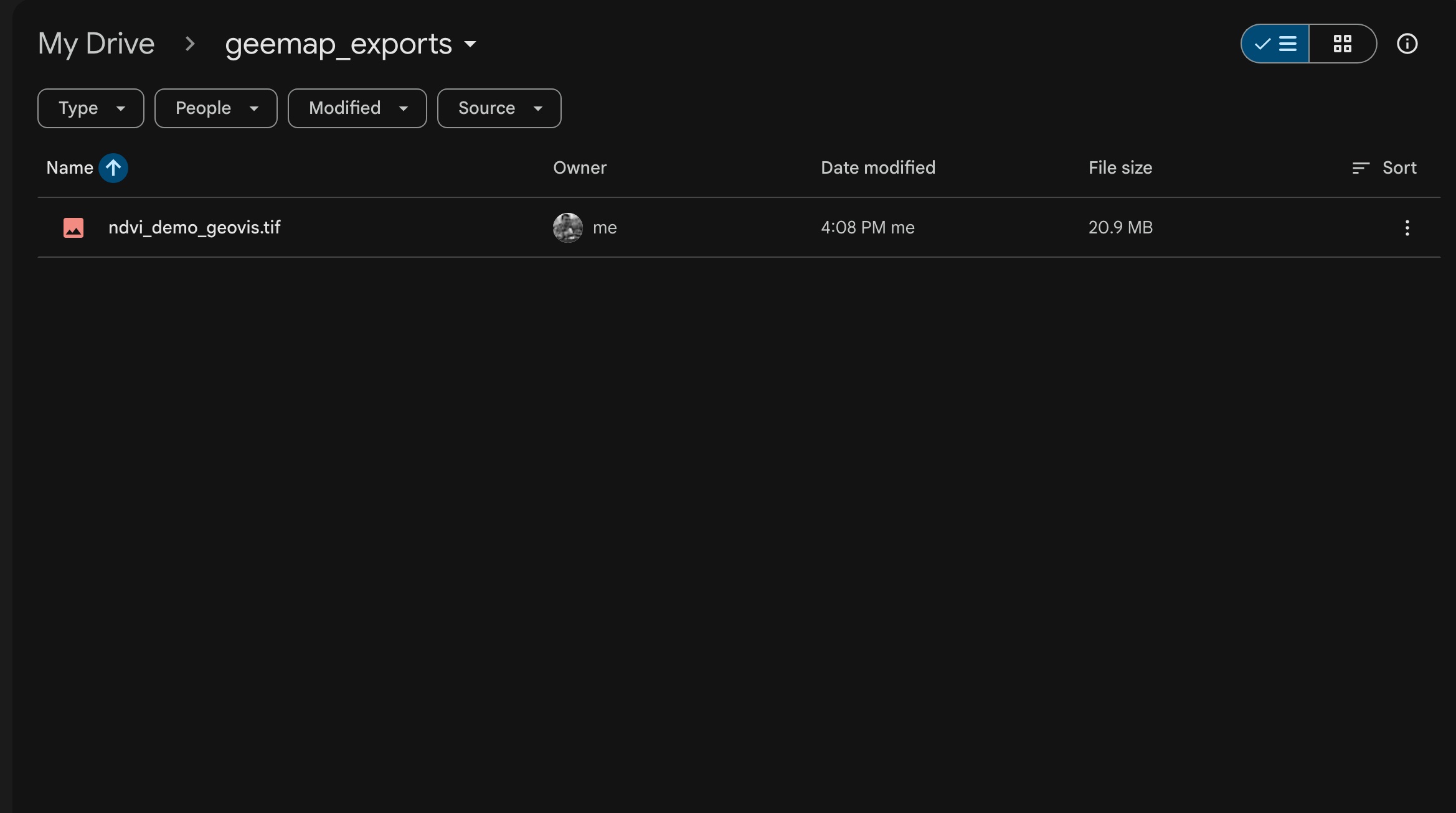Click the owner avatar picture
Image resolution: width=1456 pixels, height=813 pixels.
coord(567,228)
